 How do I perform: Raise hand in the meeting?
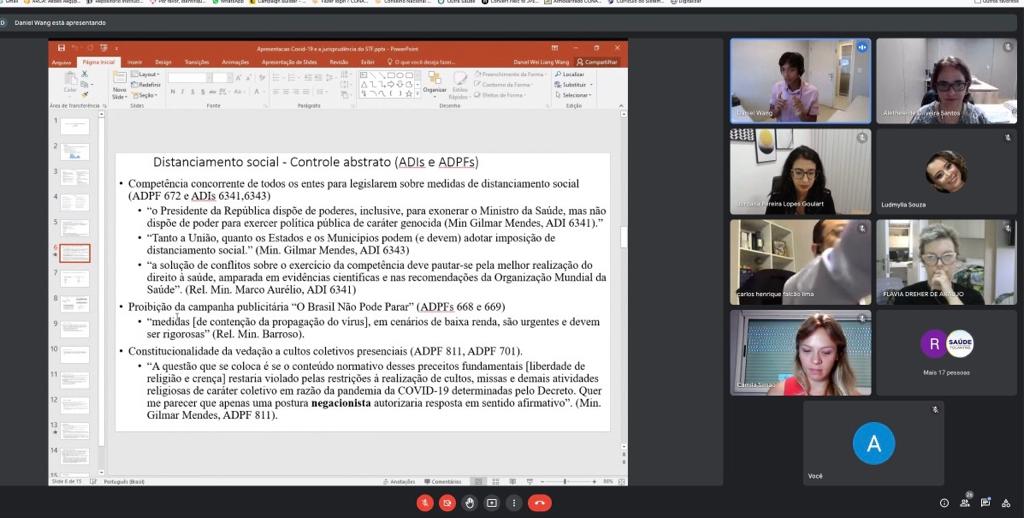[x=468, y=503]
